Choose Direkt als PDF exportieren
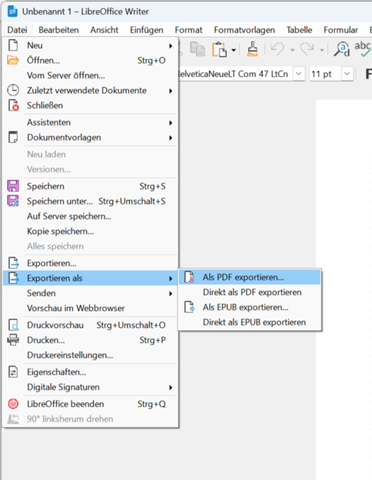372x480 pixels. tap(250, 292)
